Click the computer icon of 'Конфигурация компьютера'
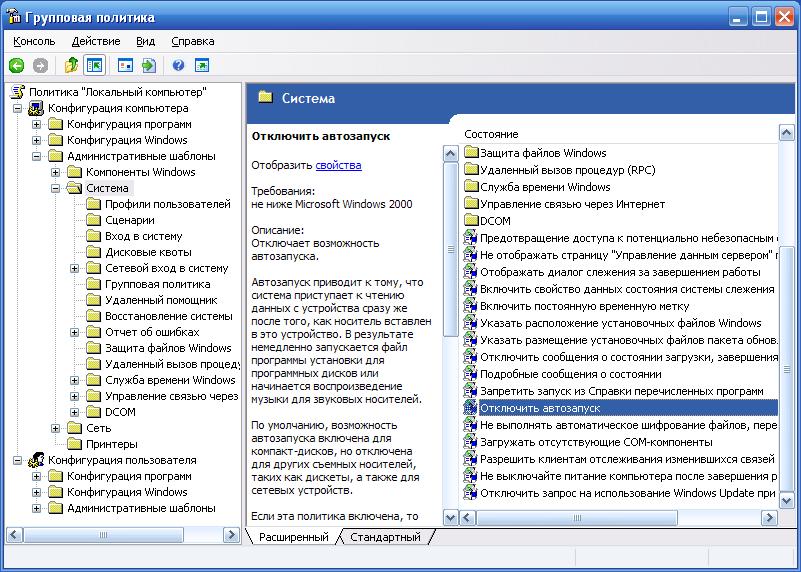 pos(36,108)
